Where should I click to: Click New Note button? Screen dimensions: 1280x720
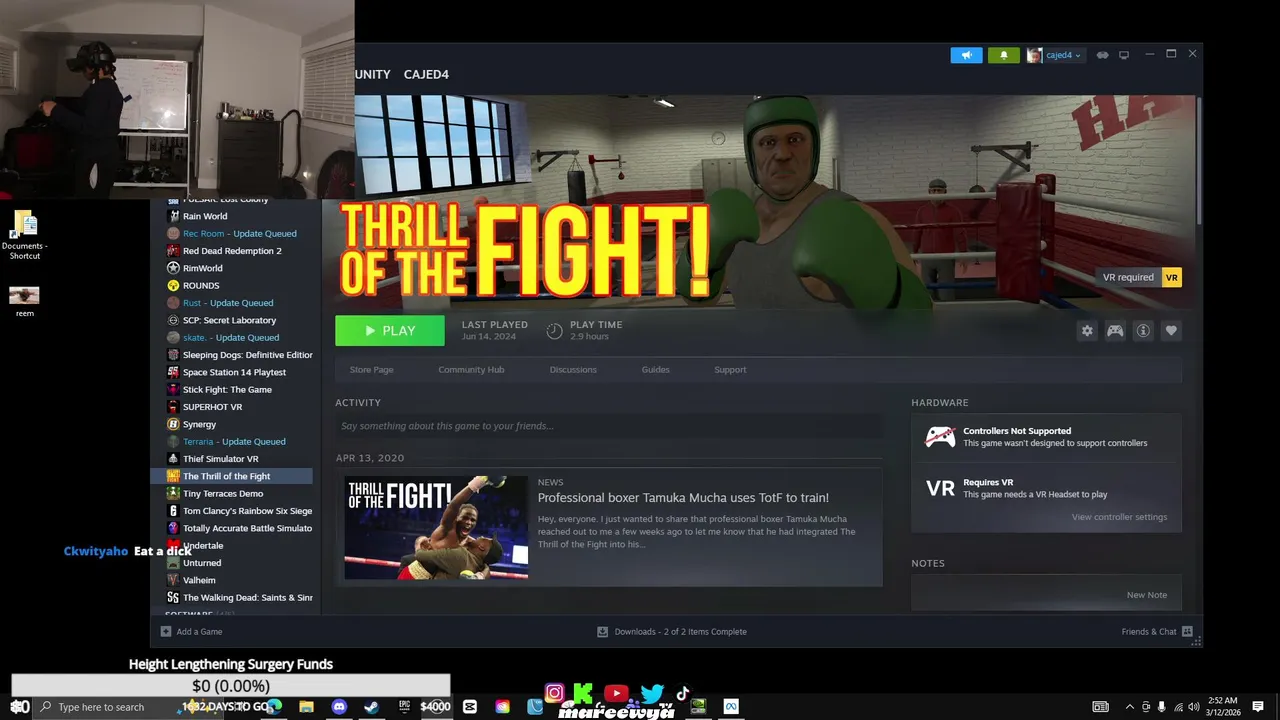[1147, 595]
